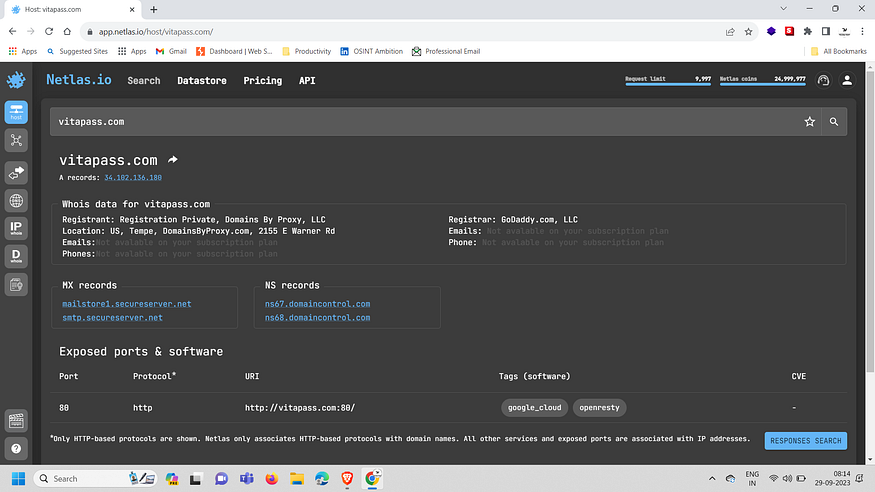Open the A record IP 34.102.136.180
The width and height of the screenshot is (875, 492).
(x=133, y=177)
